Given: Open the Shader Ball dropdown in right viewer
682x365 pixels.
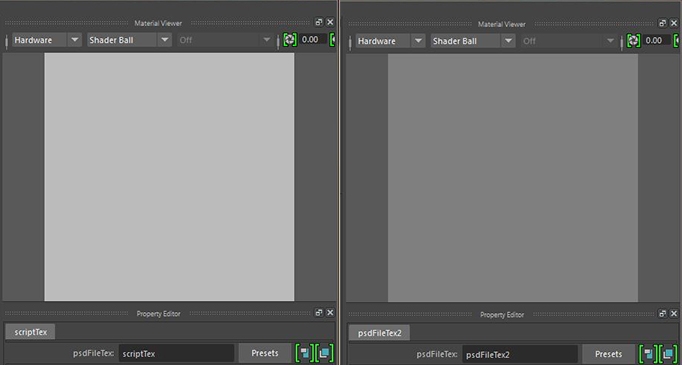Looking at the screenshot, I should pyautogui.click(x=508, y=41).
